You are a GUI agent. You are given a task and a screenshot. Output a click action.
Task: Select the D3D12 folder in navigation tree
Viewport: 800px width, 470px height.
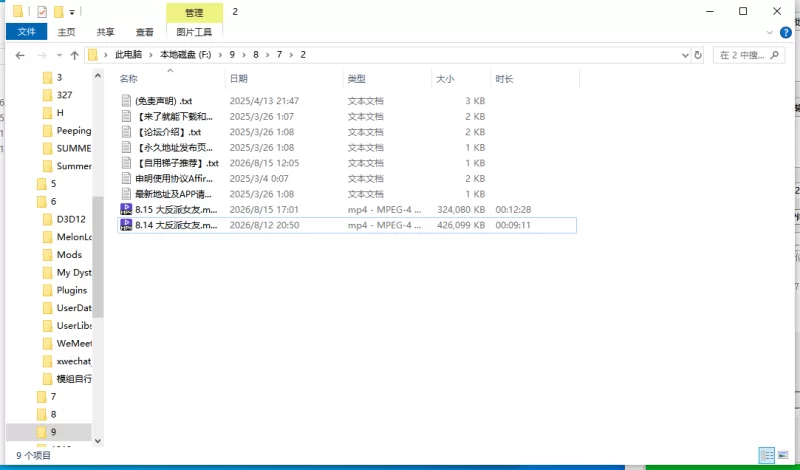click(x=71, y=219)
